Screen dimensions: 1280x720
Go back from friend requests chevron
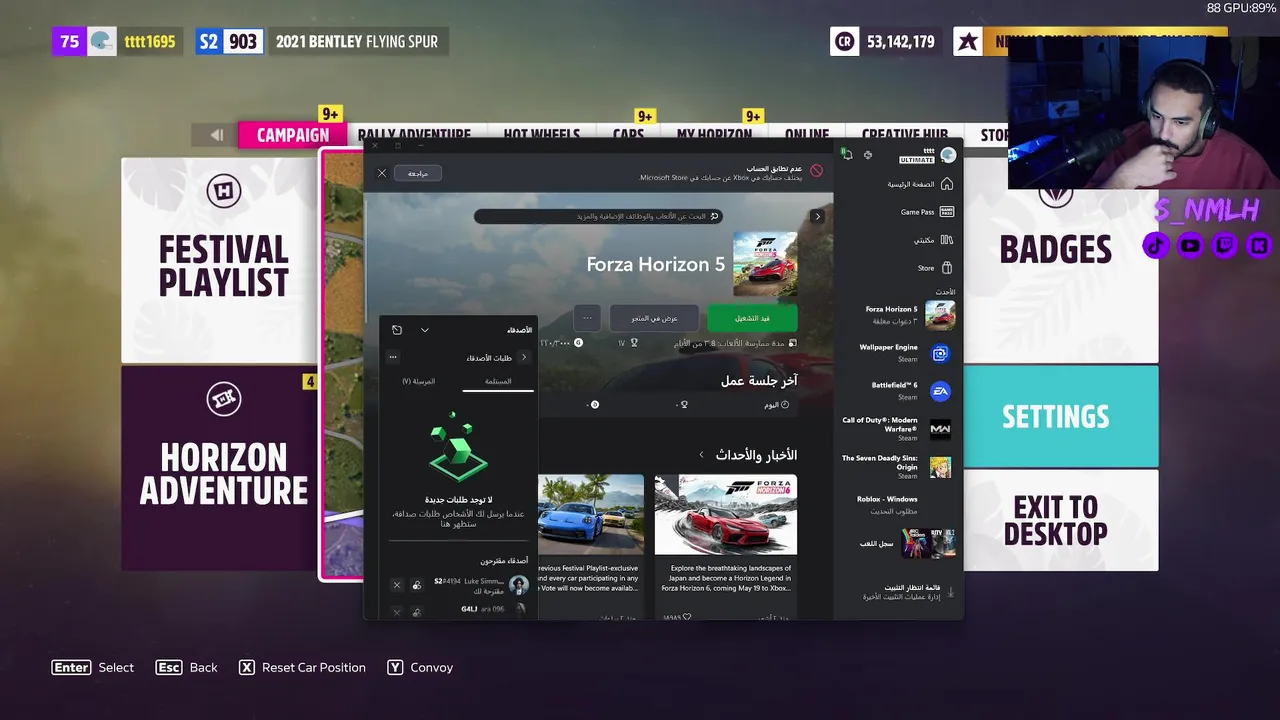(523, 357)
